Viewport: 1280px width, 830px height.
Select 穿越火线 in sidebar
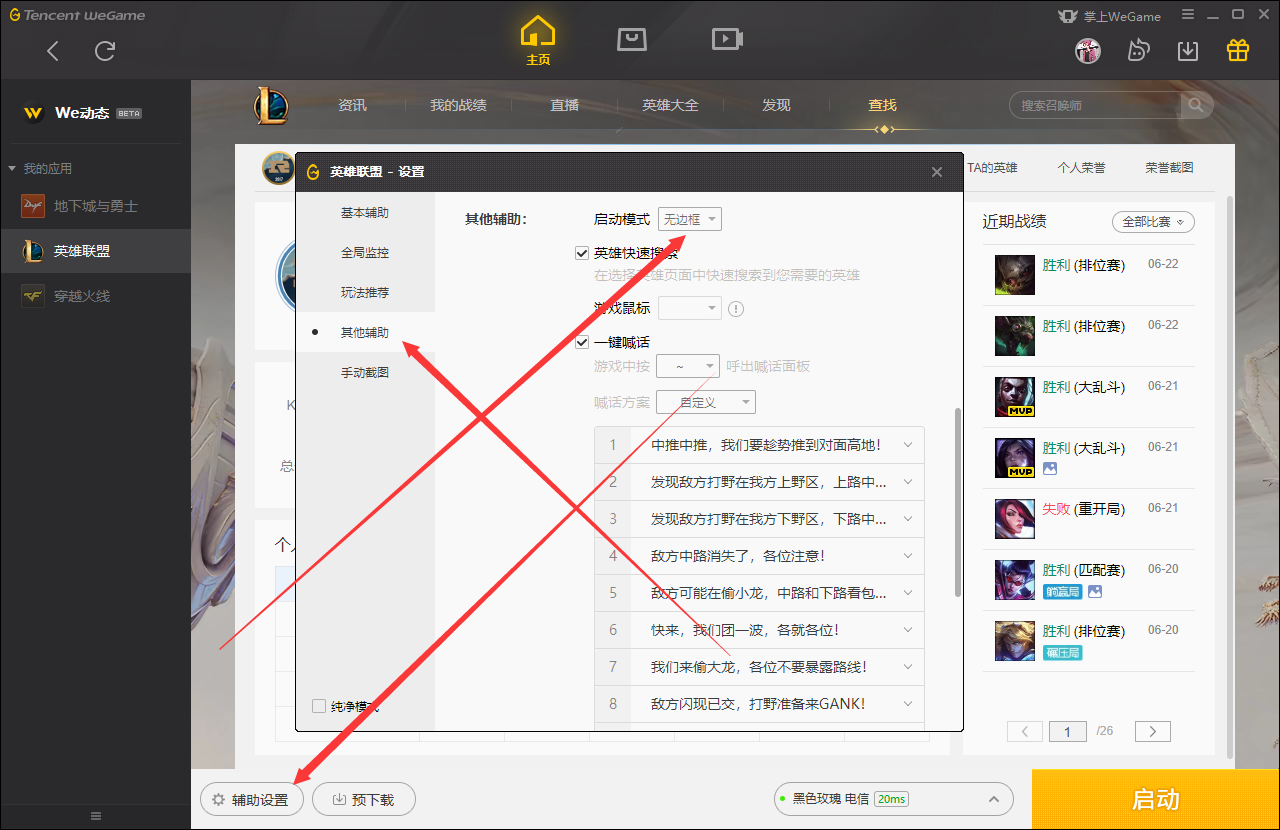coord(95,296)
